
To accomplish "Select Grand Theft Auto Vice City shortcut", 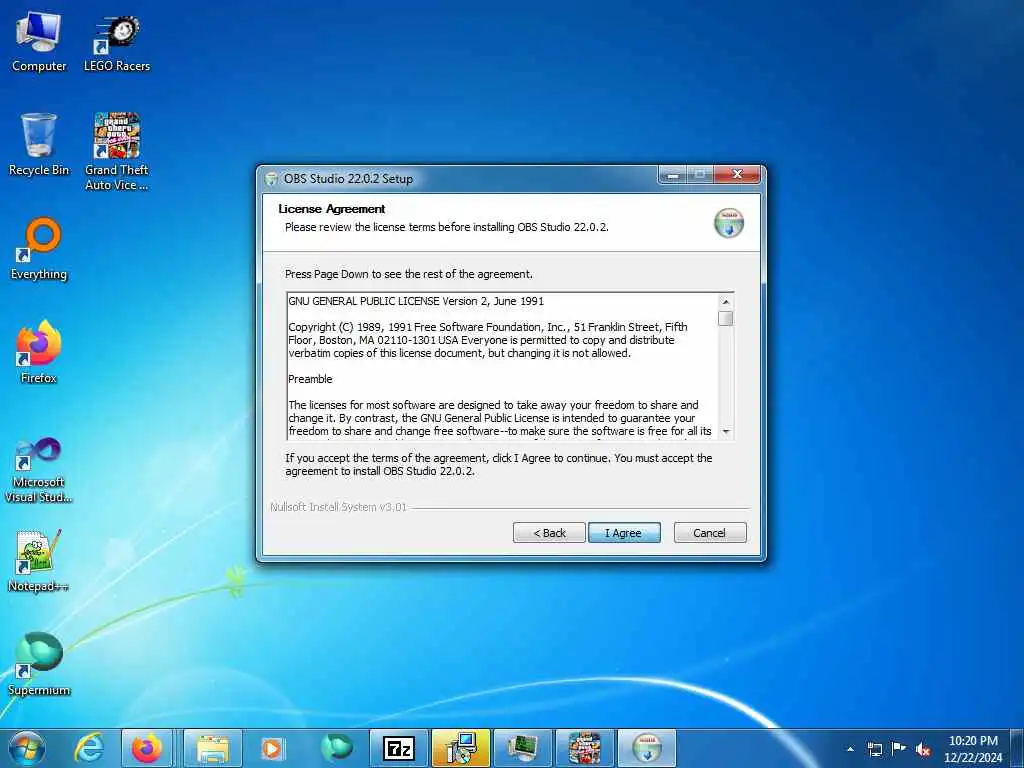I will [x=117, y=152].
